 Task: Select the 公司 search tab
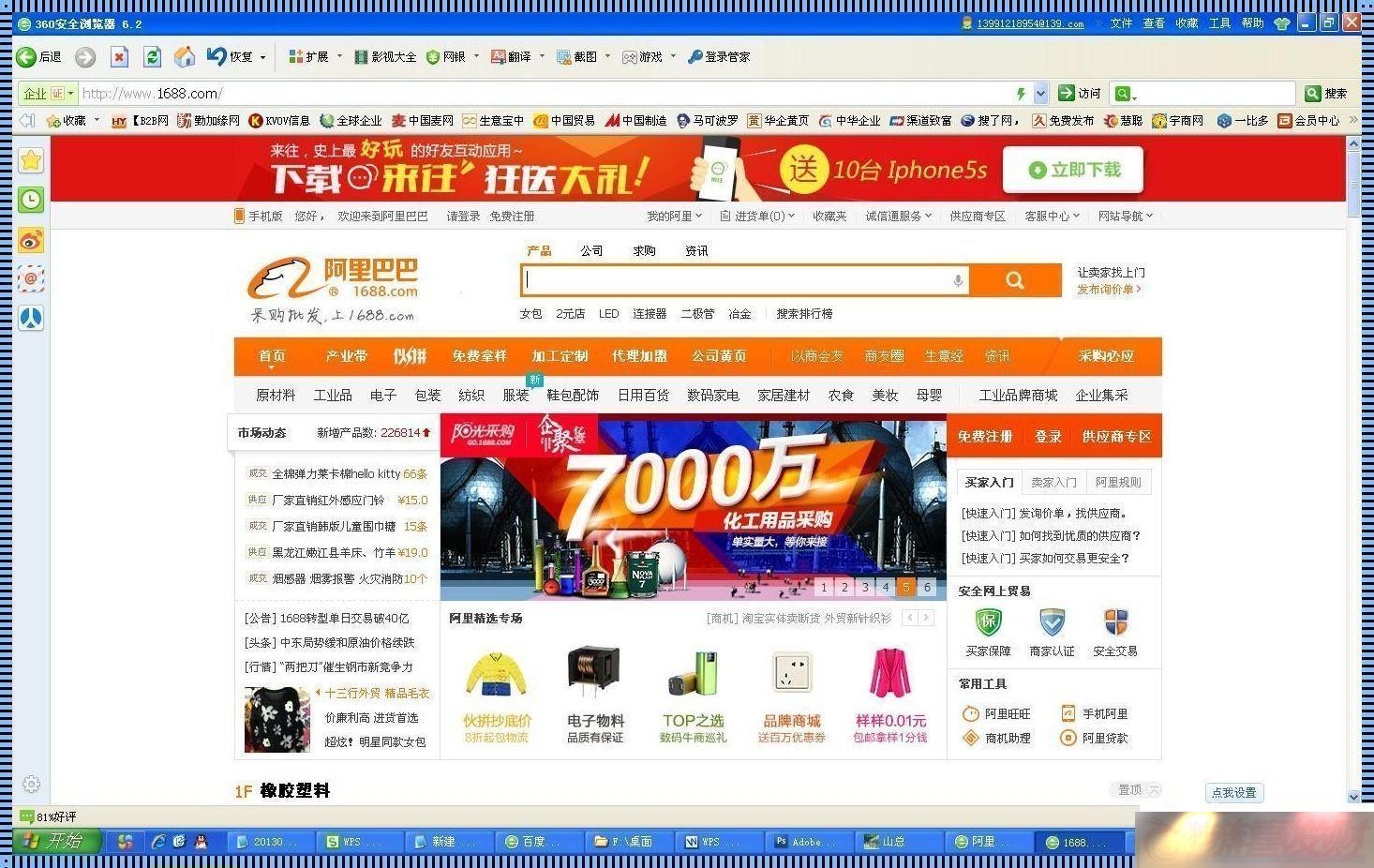click(591, 251)
